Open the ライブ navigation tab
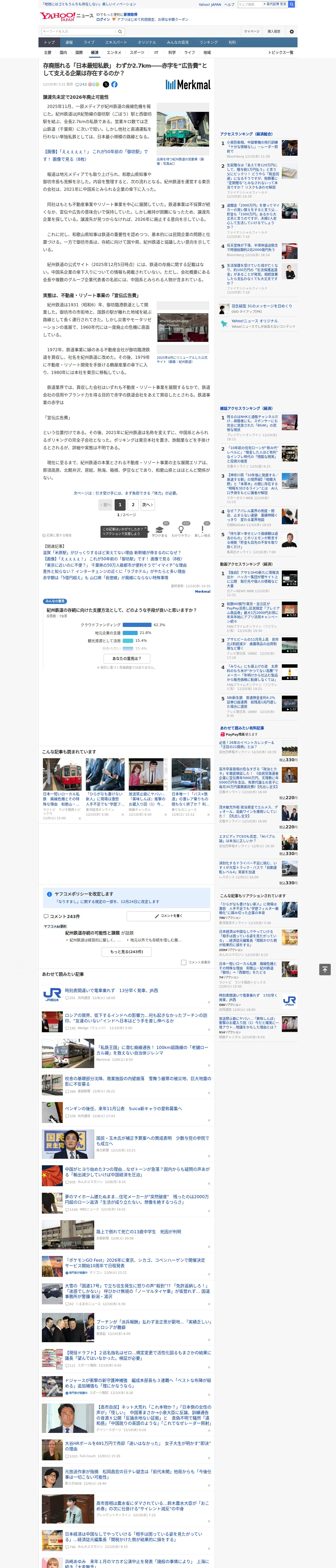The width and height of the screenshot is (336, 1568). point(89,42)
